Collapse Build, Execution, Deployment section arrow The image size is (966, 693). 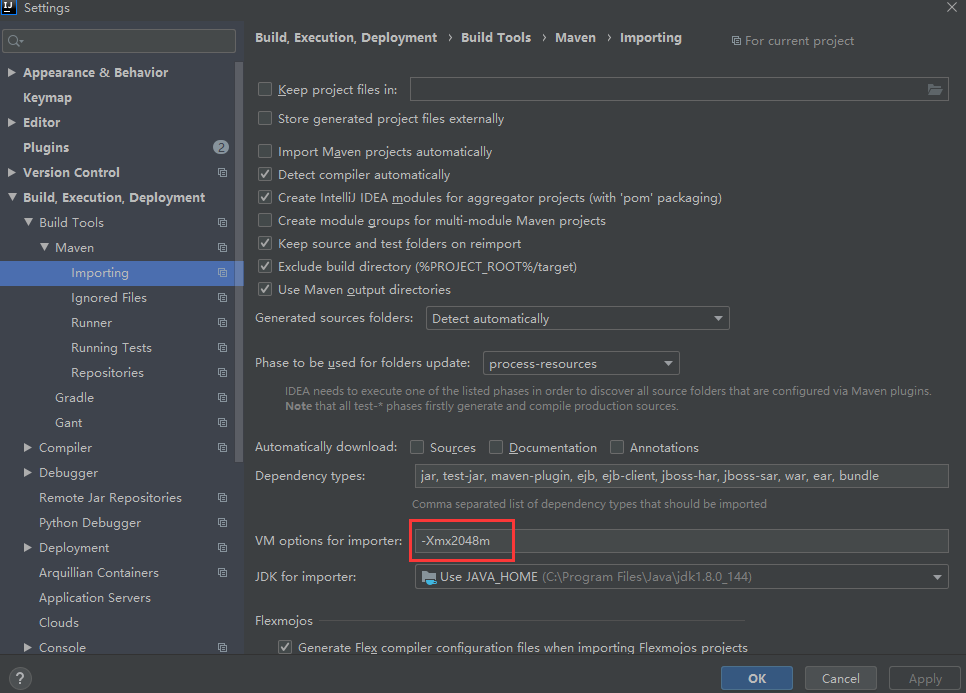pos(12,197)
